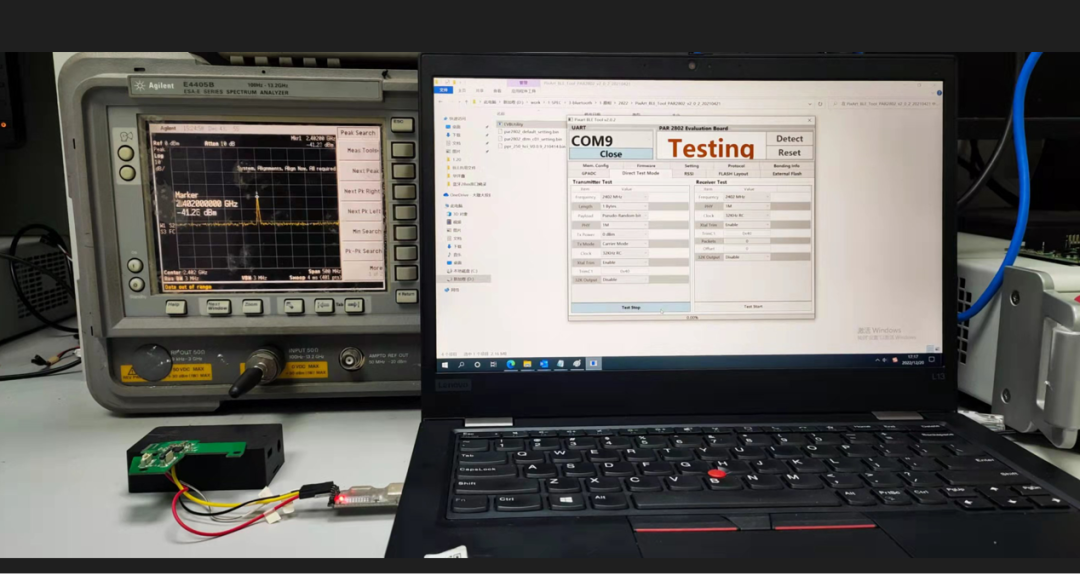
Task: Click the red tray icon near clock
Action: 895,360
